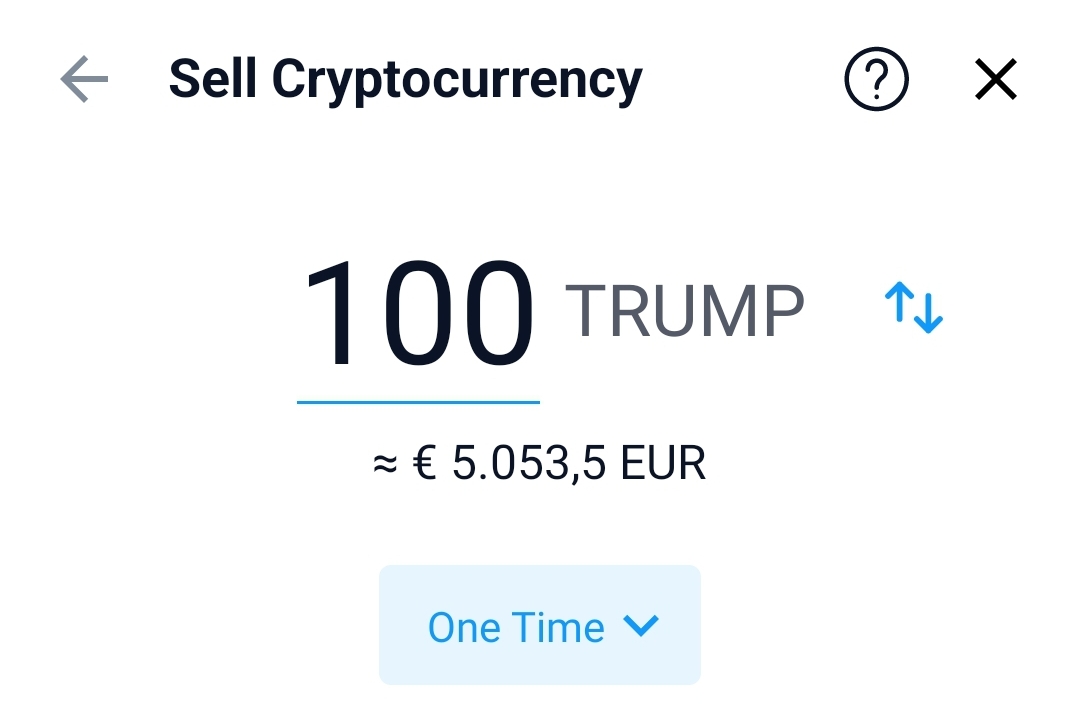Click the chevron beside One Time
The height and width of the screenshot is (722, 1080).
641,627
